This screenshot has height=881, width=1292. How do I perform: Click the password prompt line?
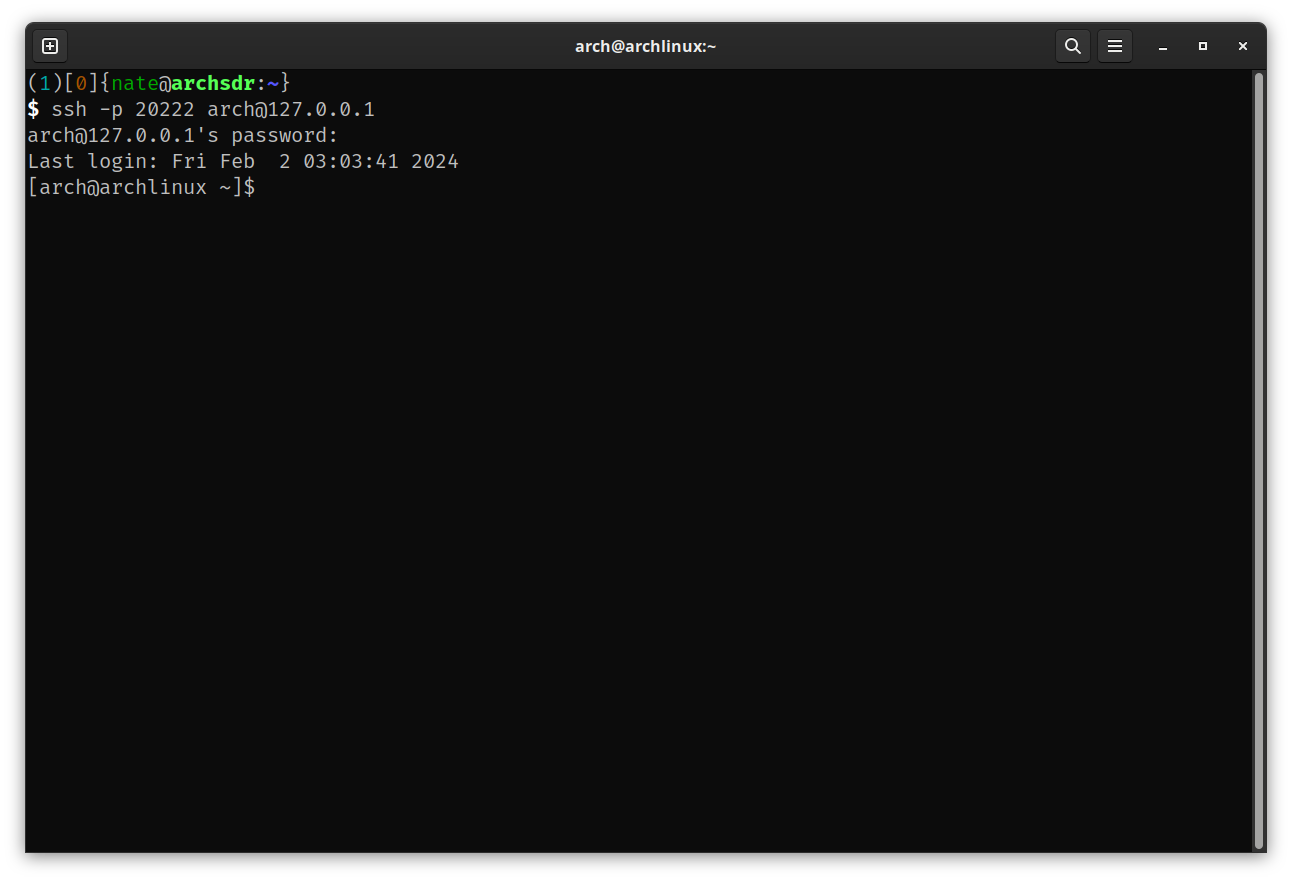[x=183, y=135]
